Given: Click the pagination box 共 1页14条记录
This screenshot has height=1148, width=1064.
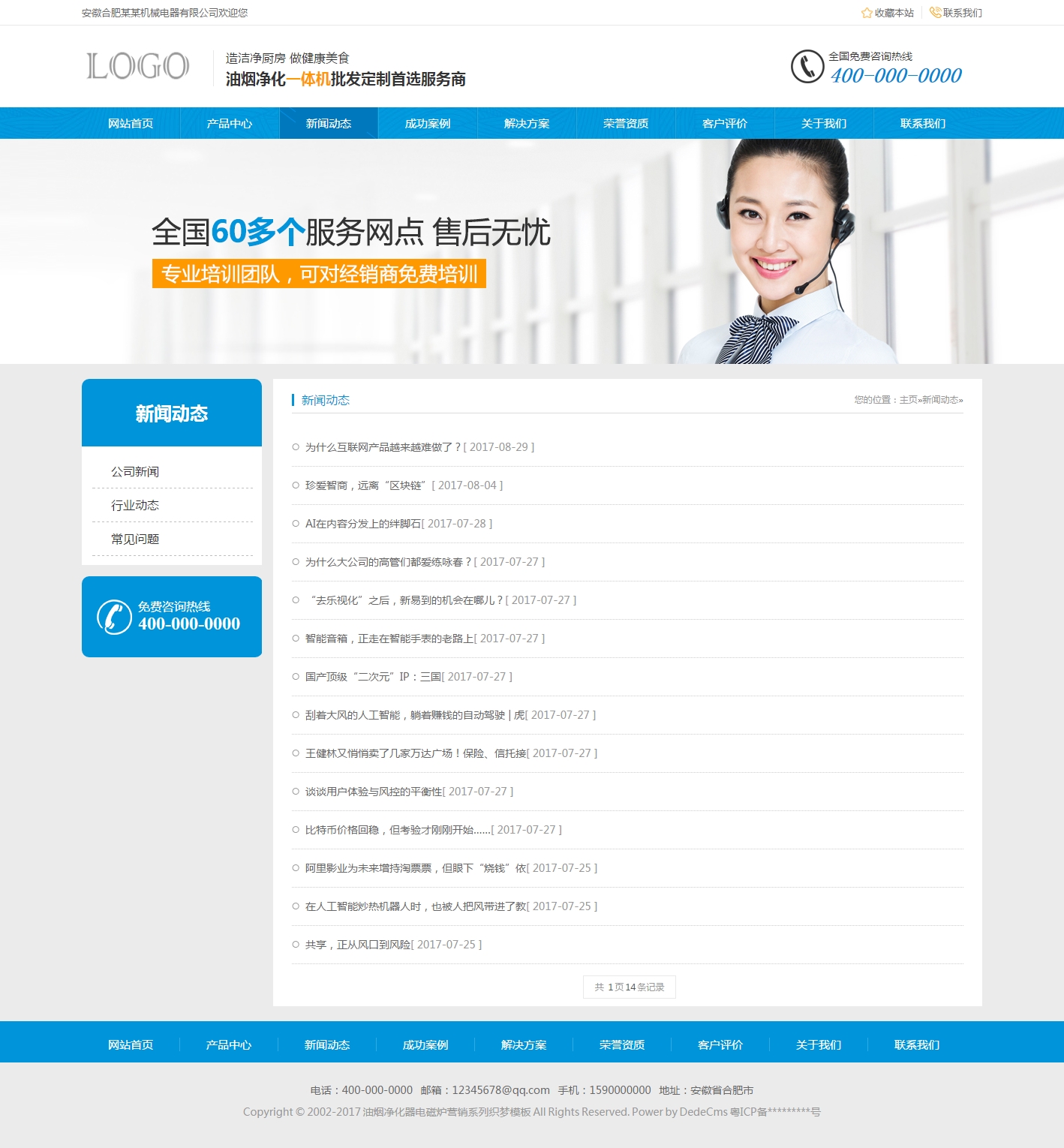Looking at the screenshot, I should click(x=630, y=987).
